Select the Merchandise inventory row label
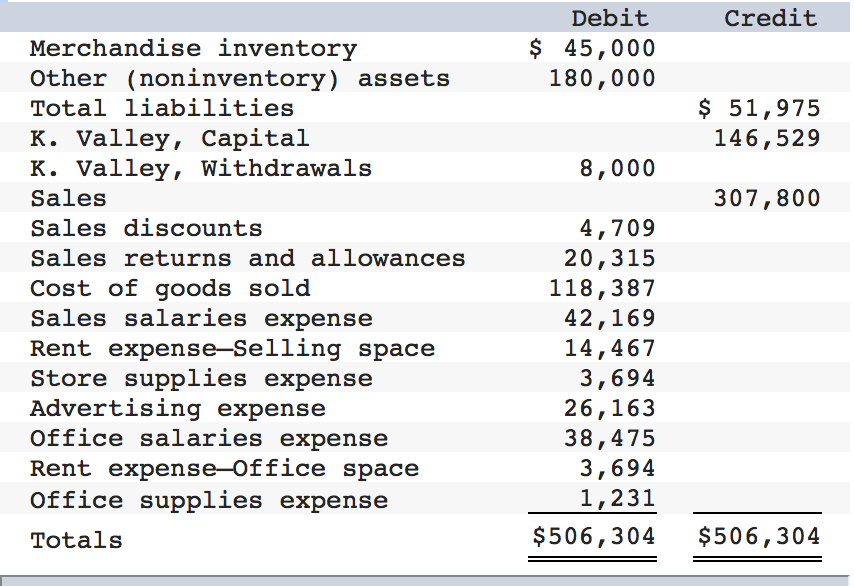Viewport: 854px width, 586px height. pos(193,48)
